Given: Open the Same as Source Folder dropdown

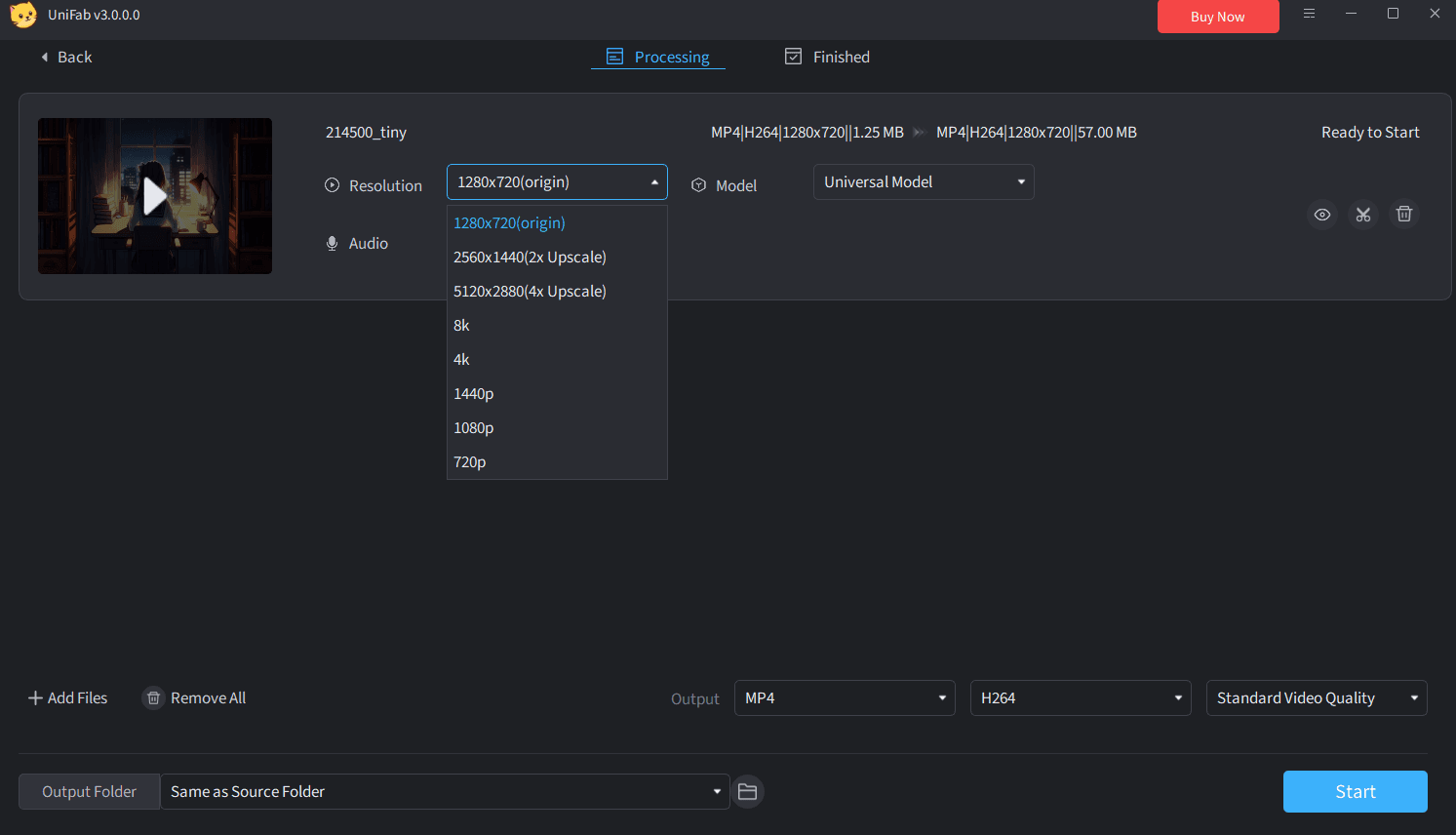Looking at the screenshot, I should coord(444,791).
